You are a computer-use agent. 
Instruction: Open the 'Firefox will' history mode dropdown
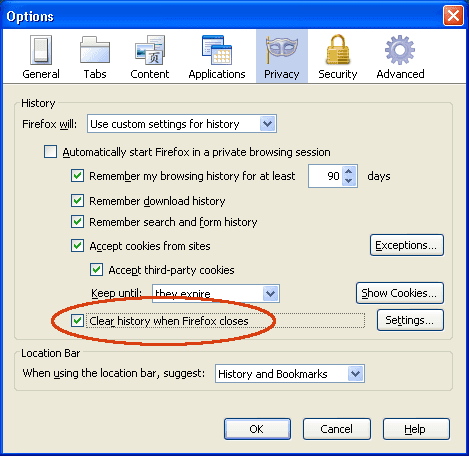coord(182,124)
